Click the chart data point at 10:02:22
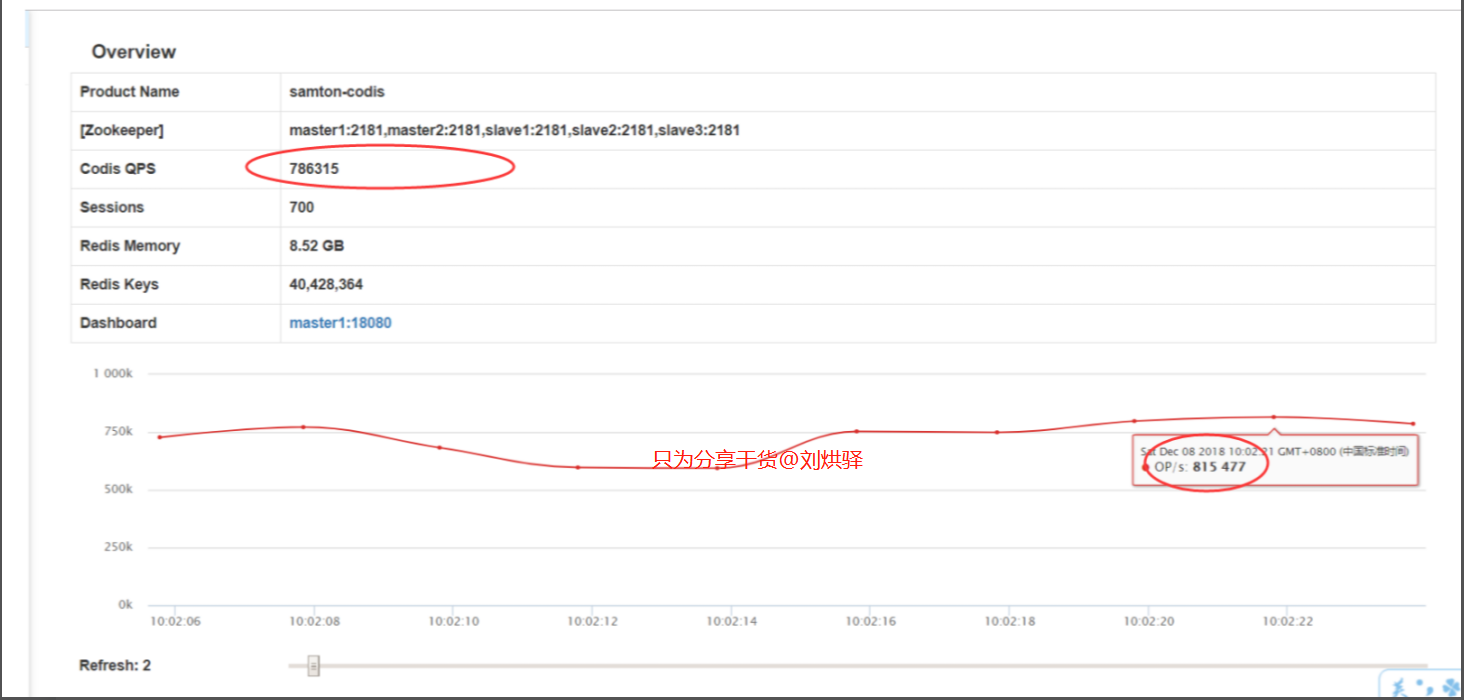The width and height of the screenshot is (1464, 700). [1273, 417]
